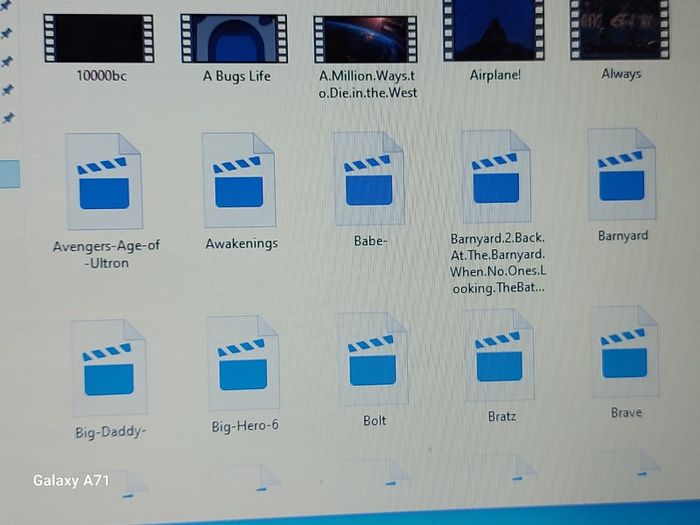This screenshot has height=525, width=700.
Task: Click the Big-Daddy- clapperboard file icon
Action: coord(109,368)
